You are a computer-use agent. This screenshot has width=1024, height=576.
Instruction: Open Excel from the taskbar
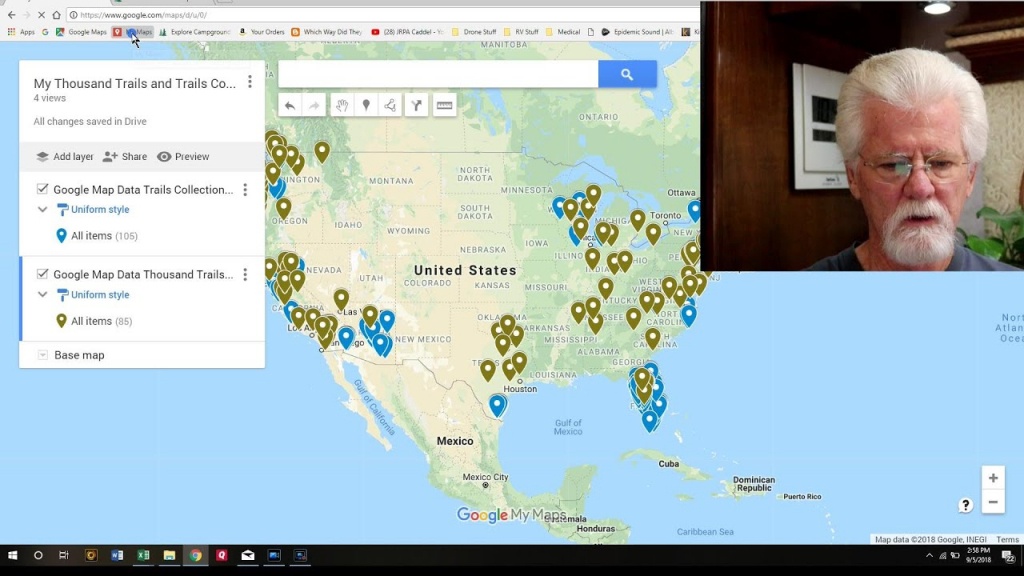click(143, 555)
